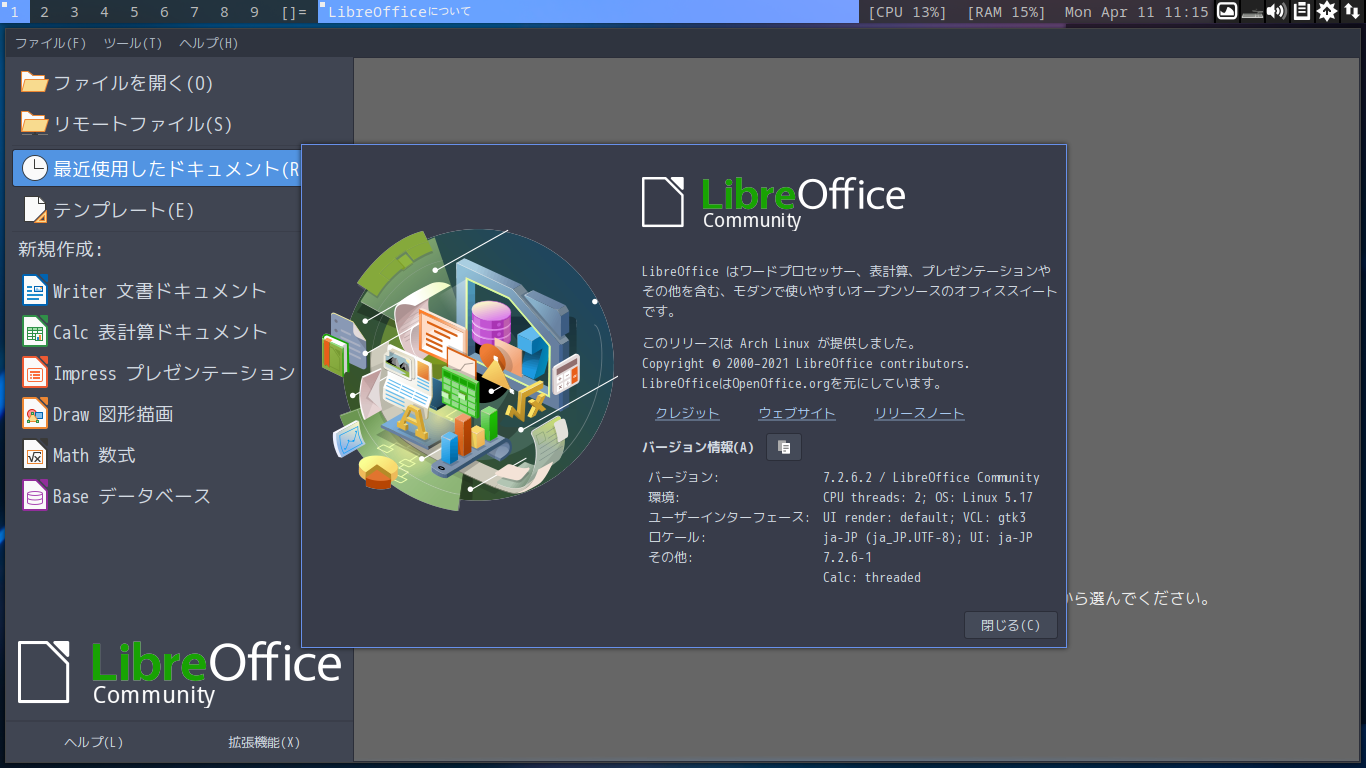Click the []= layout indicator

click(x=294, y=12)
